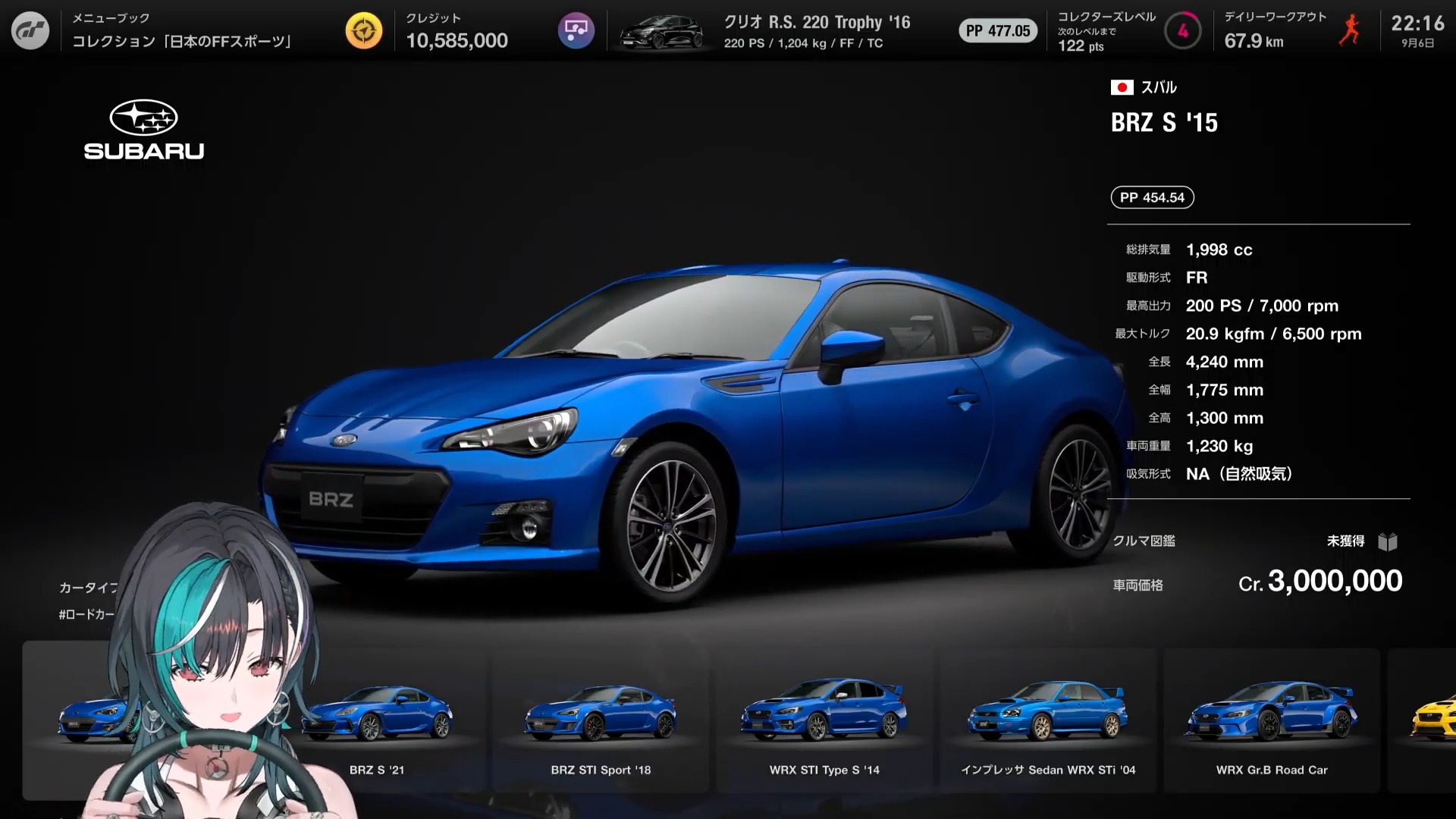Viewport: 1456px width, 819px height.
Task: Select the Clio R.S. 220 Trophy '16 title
Action: [x=817, y=23]
